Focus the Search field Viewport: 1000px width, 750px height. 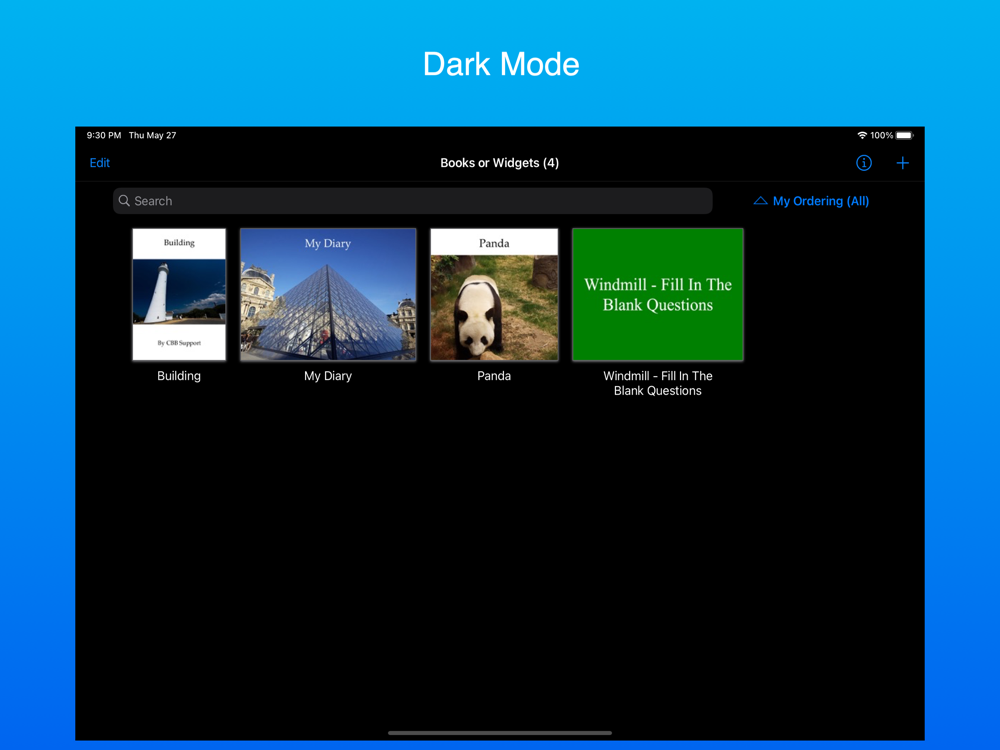pyautogui.click(x=413, y=201)
